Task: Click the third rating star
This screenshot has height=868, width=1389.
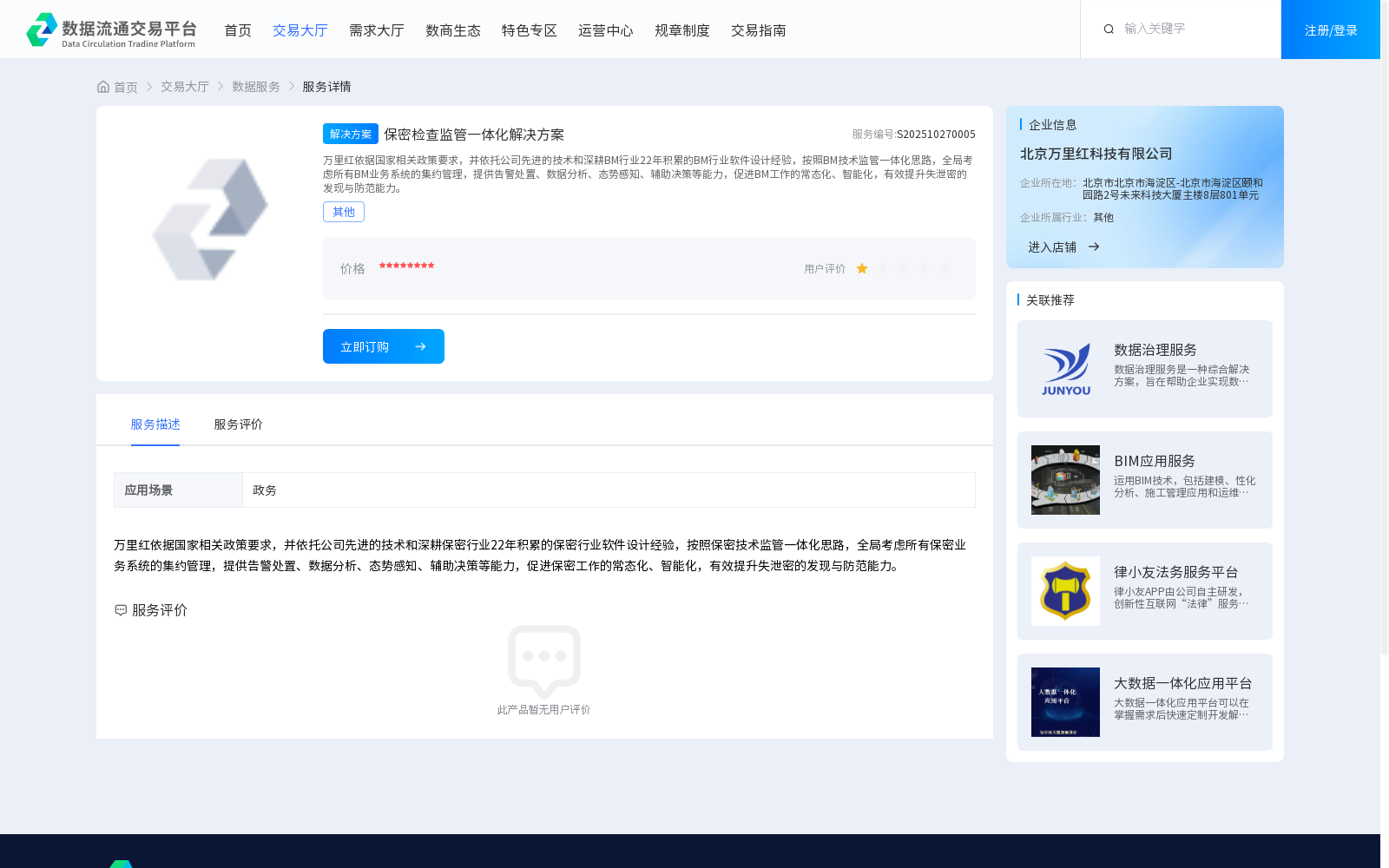Action: pos(904,269)
